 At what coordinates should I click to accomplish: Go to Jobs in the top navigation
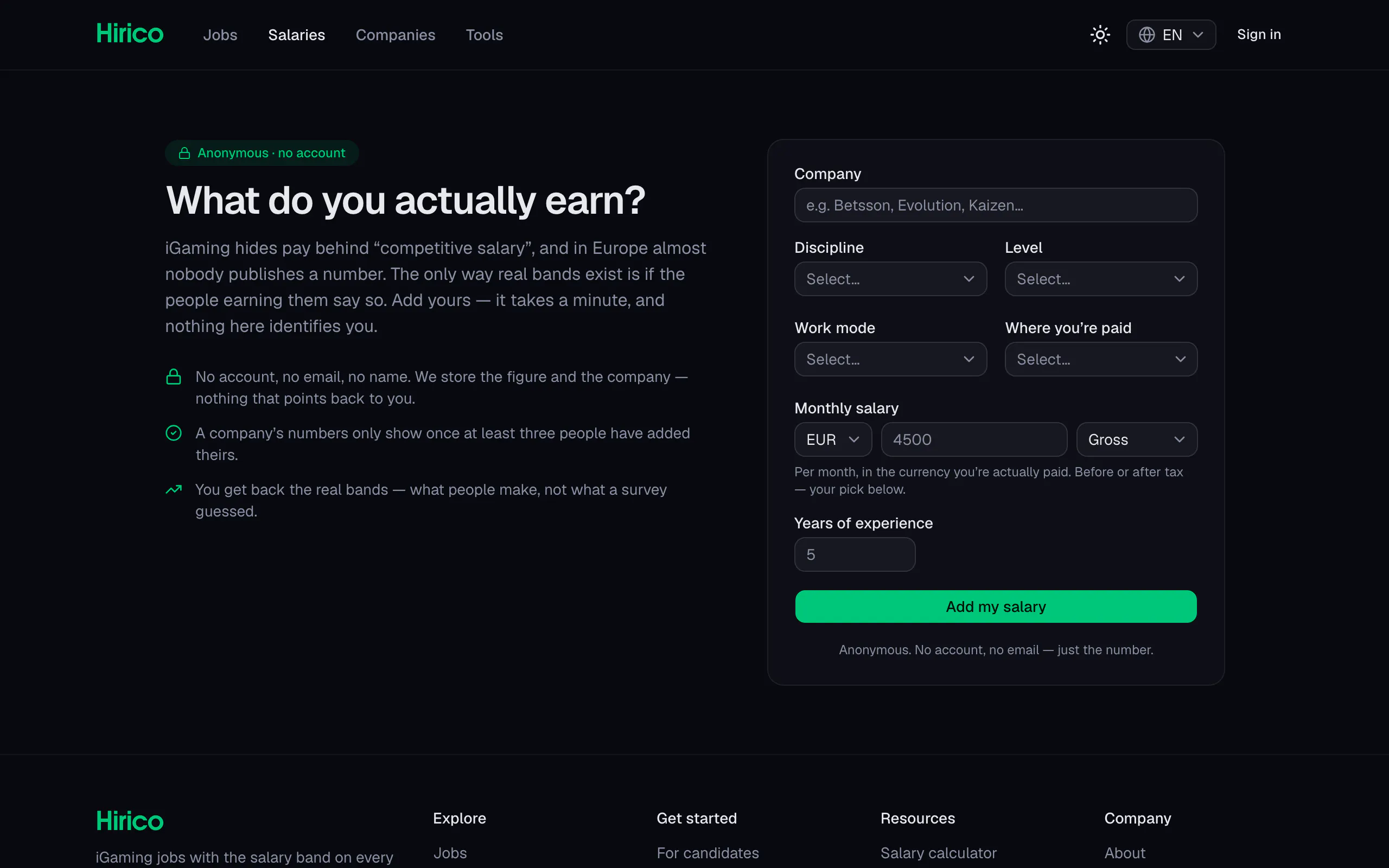click(x=220, y=35)
